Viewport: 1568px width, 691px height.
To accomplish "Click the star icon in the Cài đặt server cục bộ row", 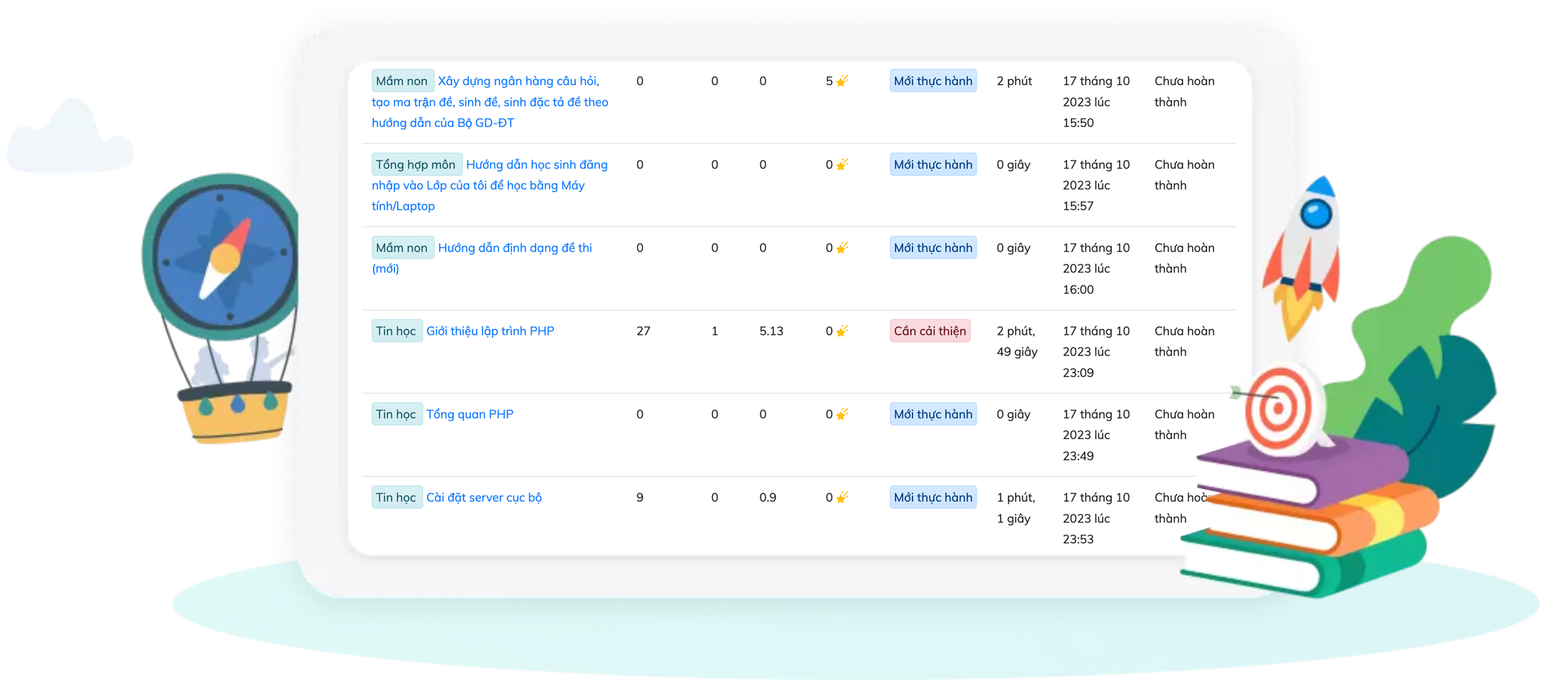I will click(842, 498).
